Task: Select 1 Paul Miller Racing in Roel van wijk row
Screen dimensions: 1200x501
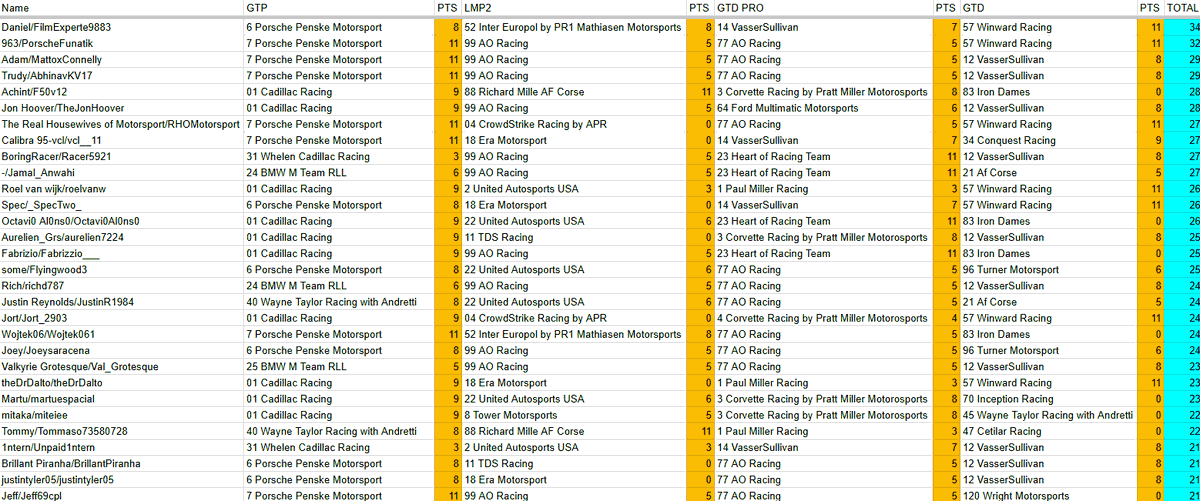Action: [x=824, y=189]
